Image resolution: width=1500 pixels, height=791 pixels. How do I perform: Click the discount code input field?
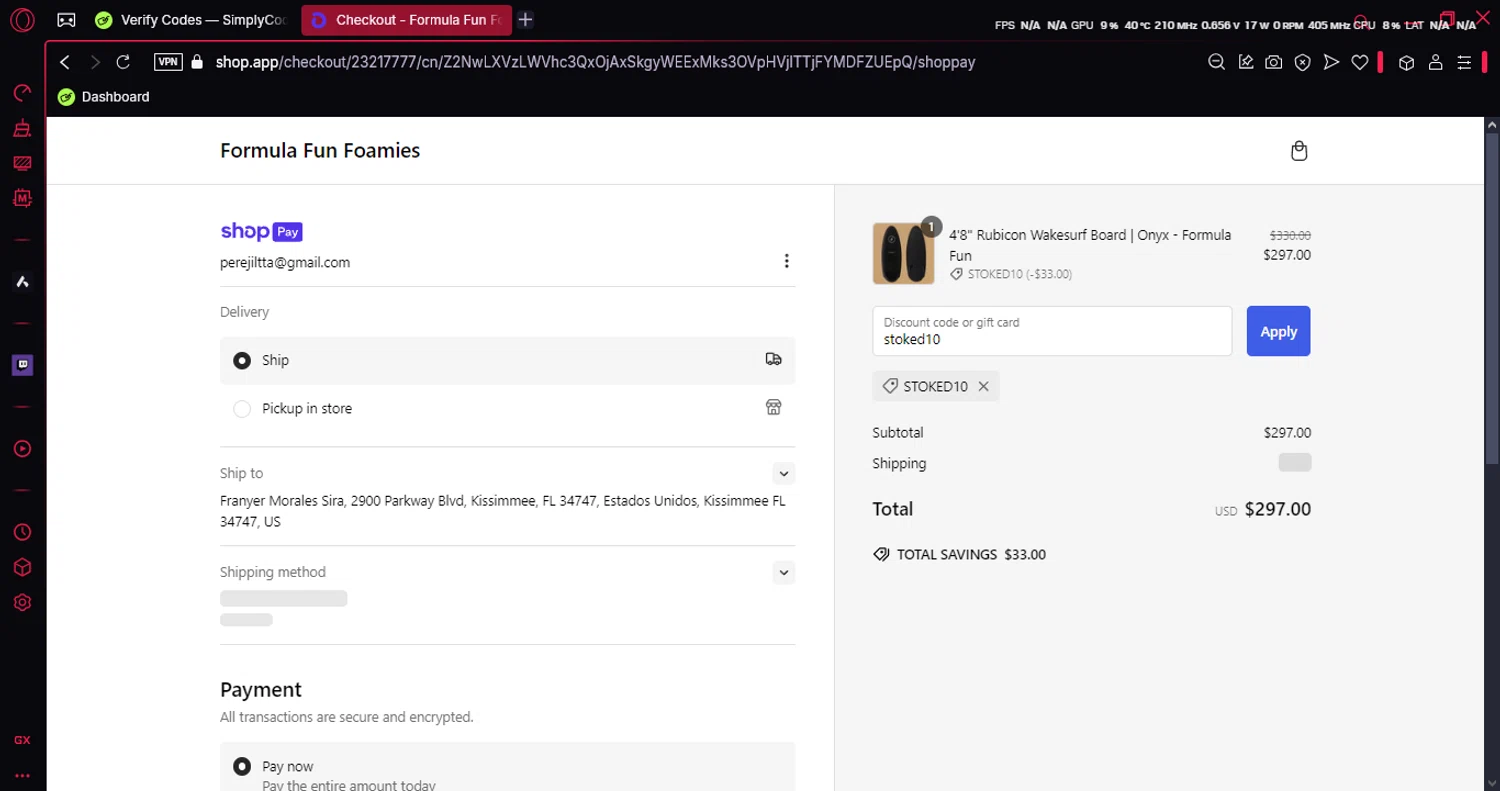tap(1052, 331)
